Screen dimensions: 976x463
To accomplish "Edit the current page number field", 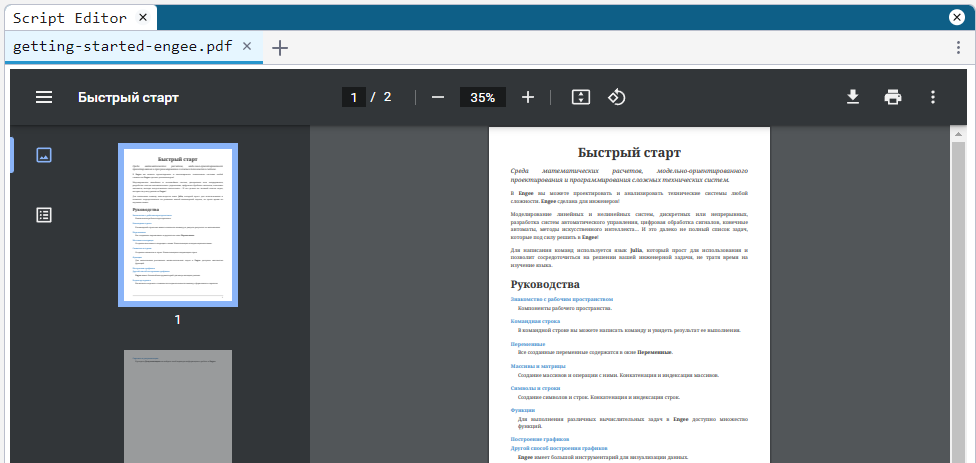I will [x=354, y=97].
